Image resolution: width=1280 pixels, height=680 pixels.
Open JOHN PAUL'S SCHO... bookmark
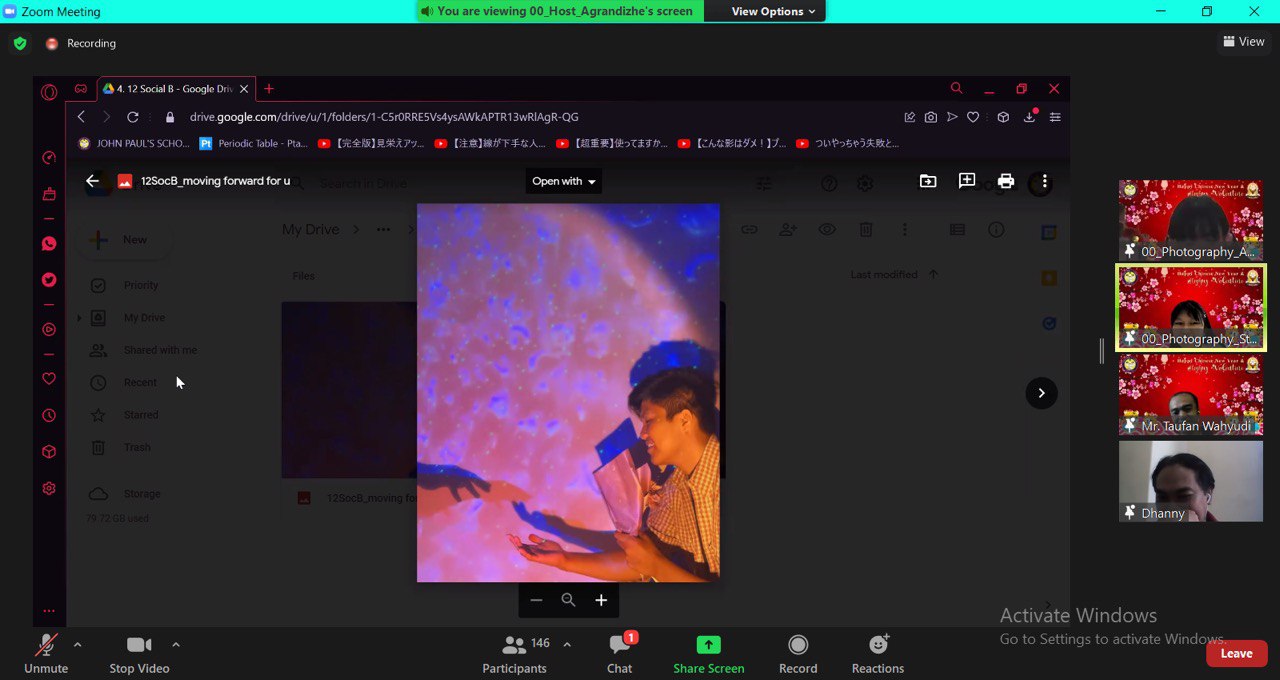(134, 143)
